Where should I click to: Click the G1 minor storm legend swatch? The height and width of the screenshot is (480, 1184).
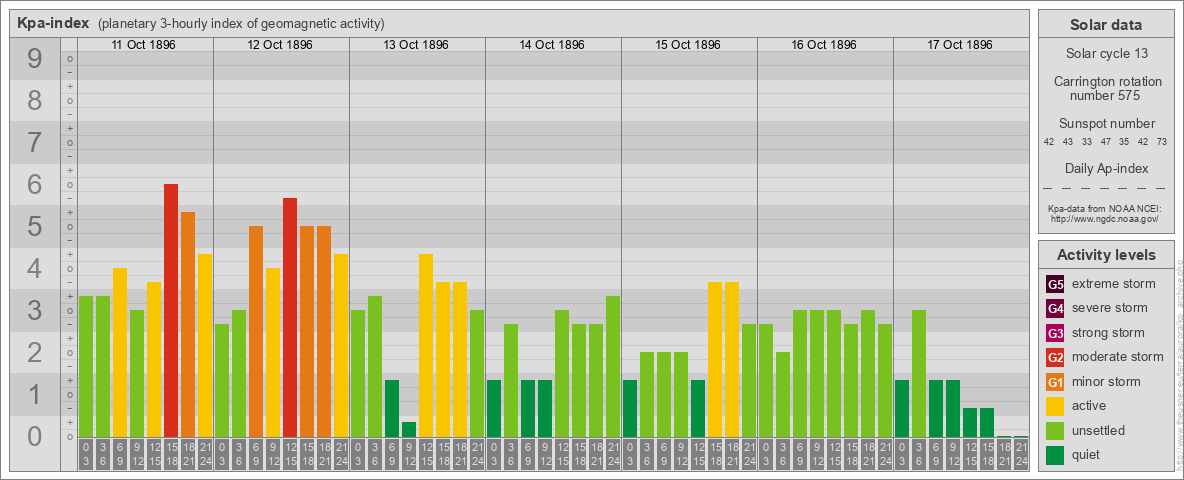pyautogui.click(x=1055, y=382)
